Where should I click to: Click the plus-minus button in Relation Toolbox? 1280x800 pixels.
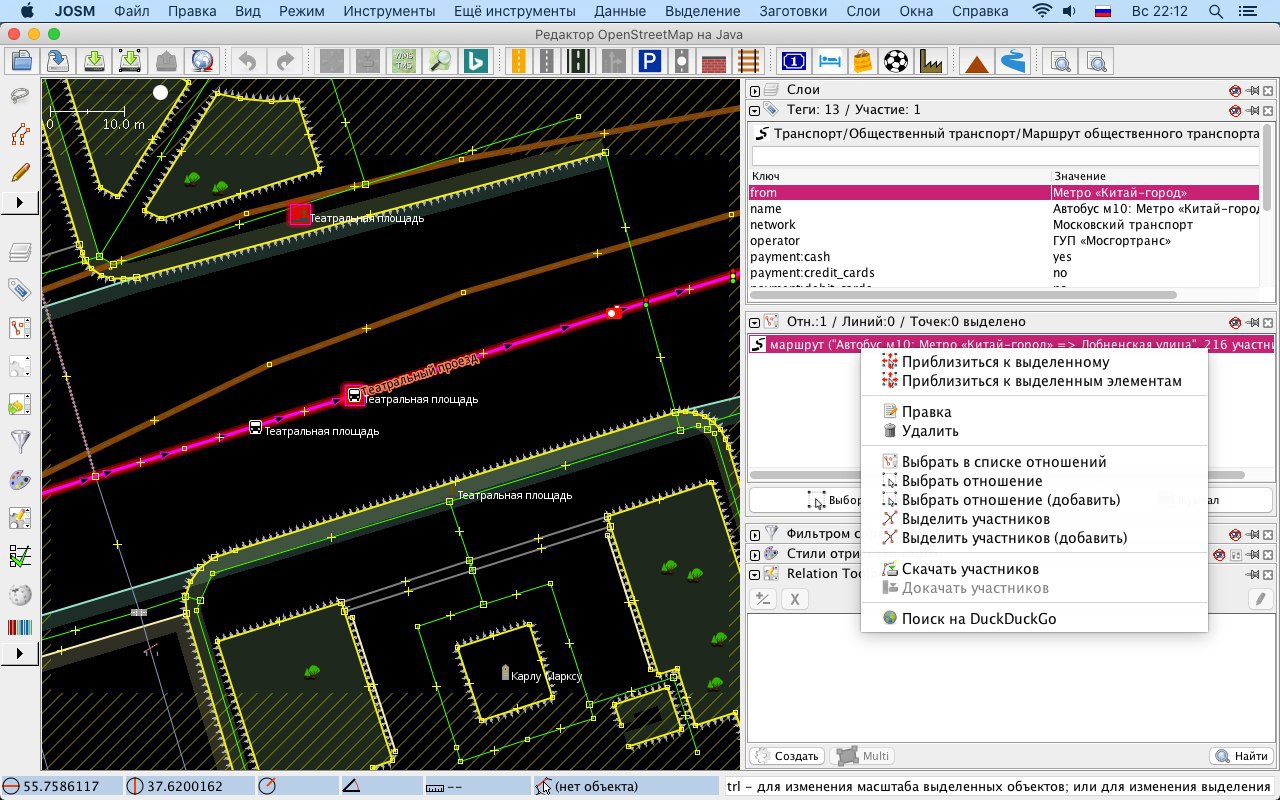tap(763, 599)
